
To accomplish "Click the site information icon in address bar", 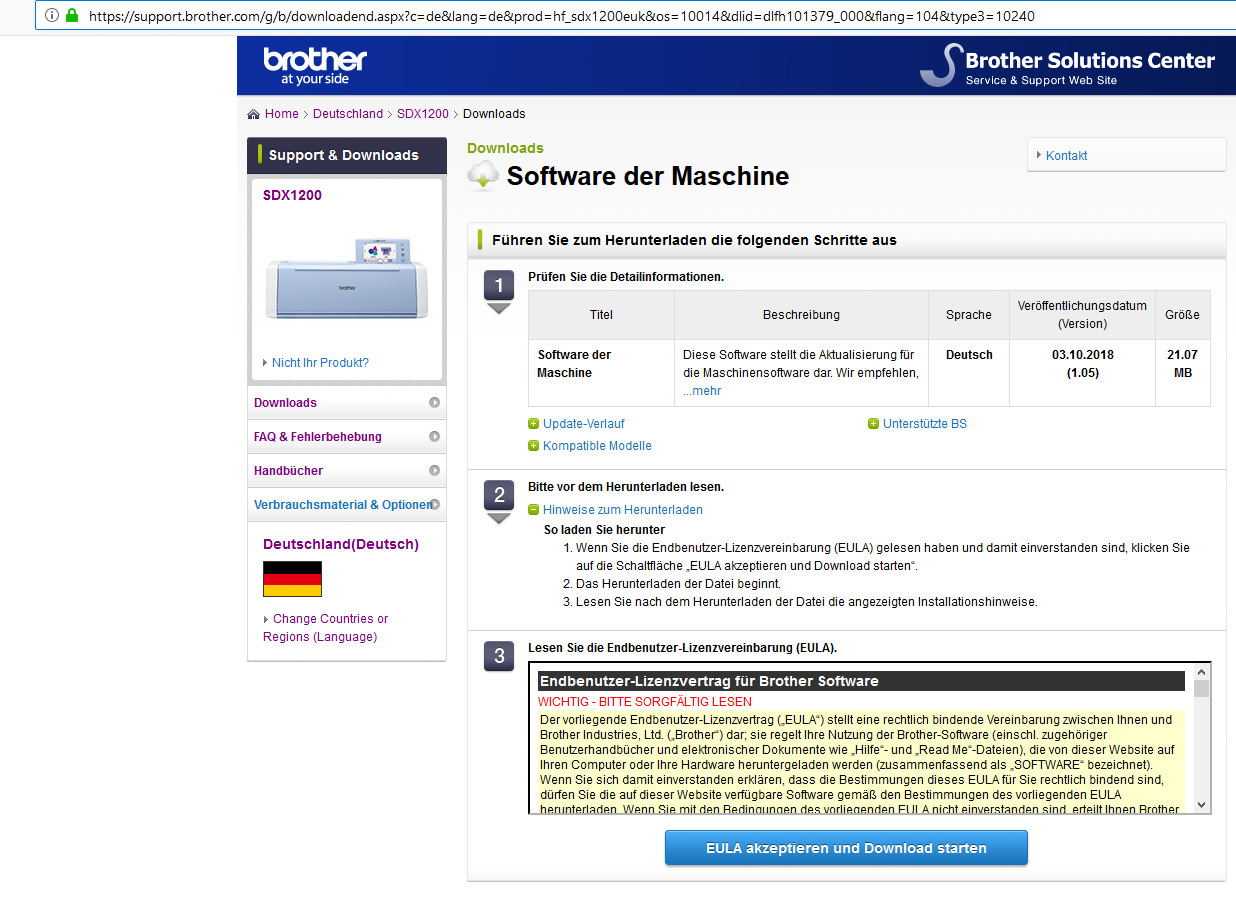I will 52,16.
